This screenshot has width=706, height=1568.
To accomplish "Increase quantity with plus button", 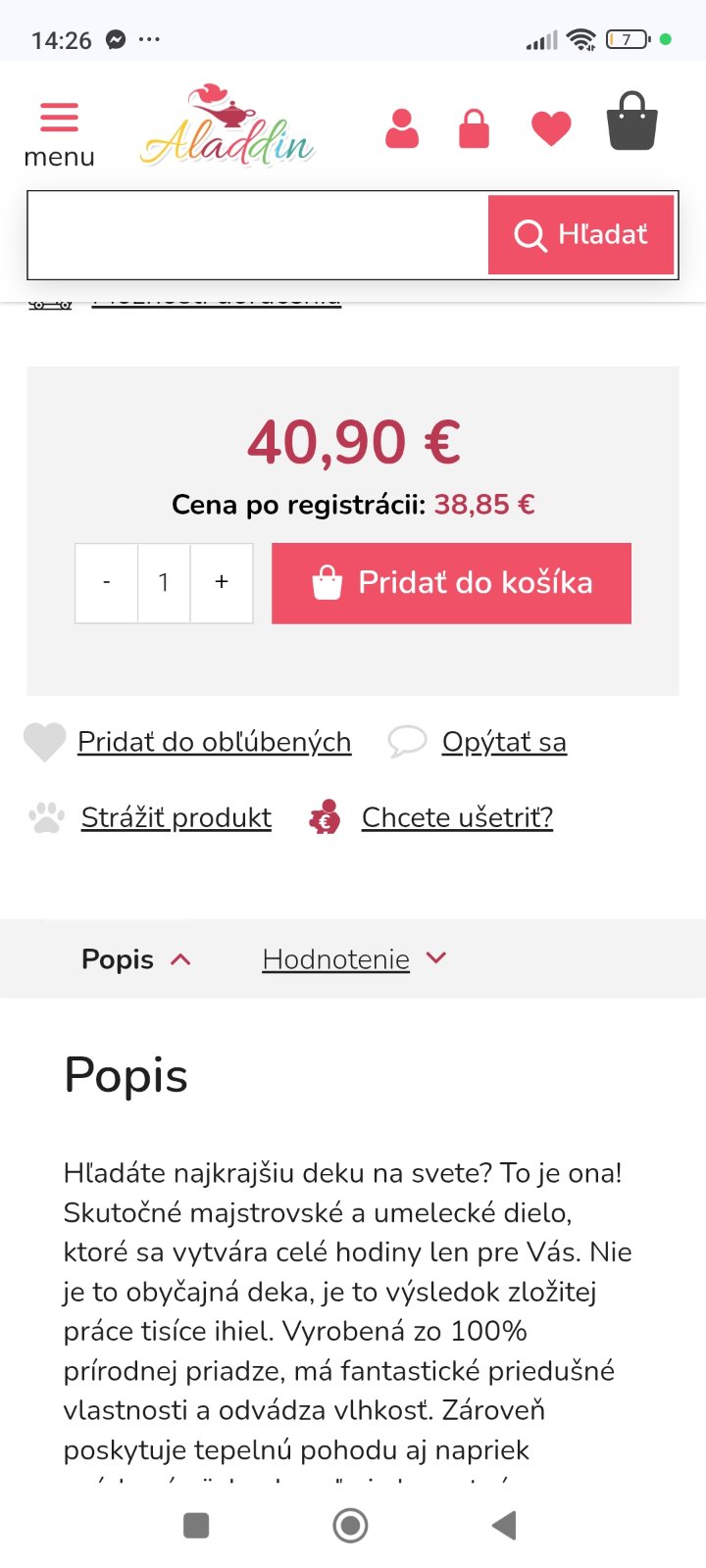I will (222, 583).
